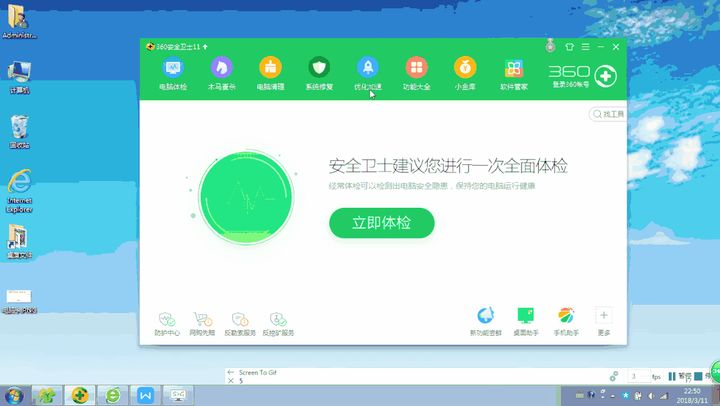The image size is (720, 406).
Task: Open the main menu hamburger icon in title bar
Action: pos(585,47)
